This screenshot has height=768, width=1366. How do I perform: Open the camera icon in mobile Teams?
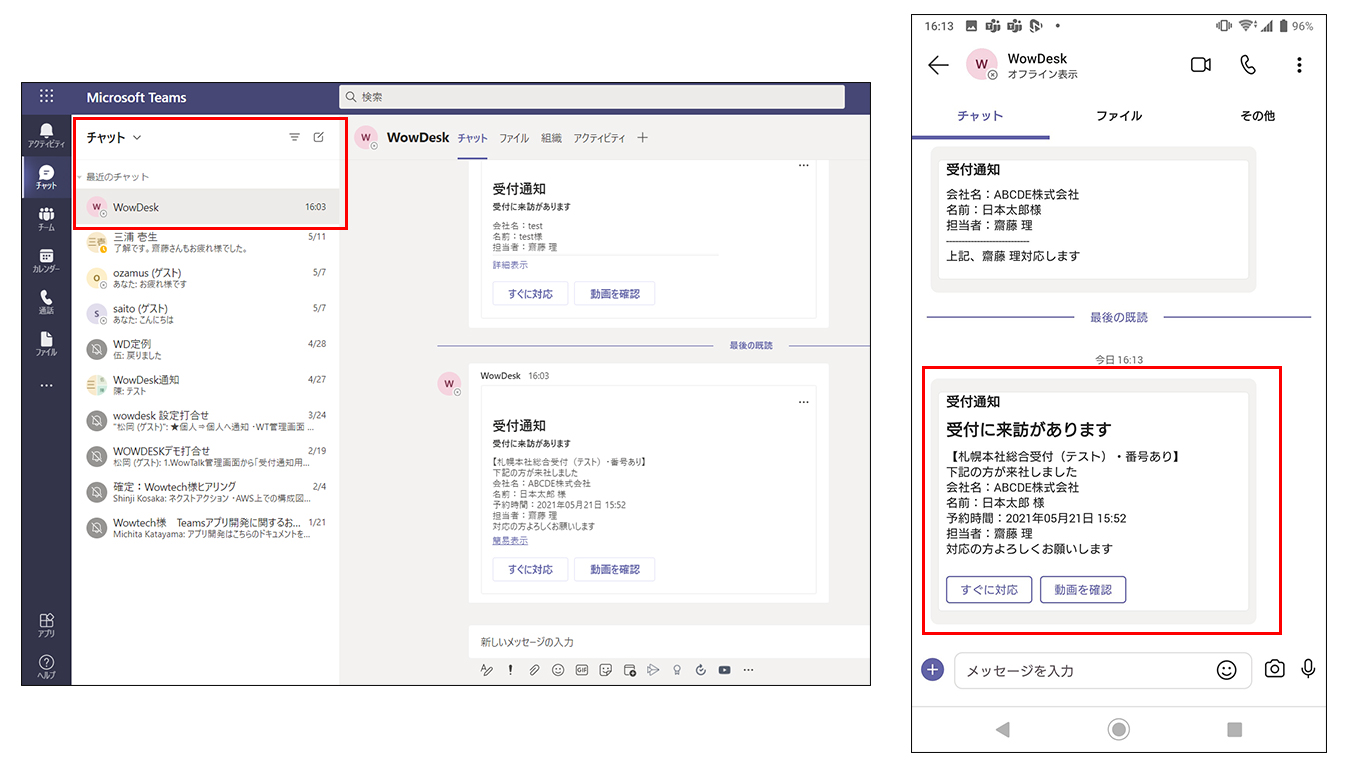point(1274,669)
